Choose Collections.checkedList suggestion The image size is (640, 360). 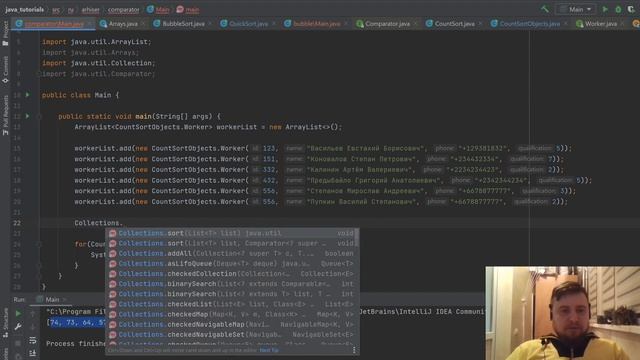pyautogui.click(x=231, y=304)
